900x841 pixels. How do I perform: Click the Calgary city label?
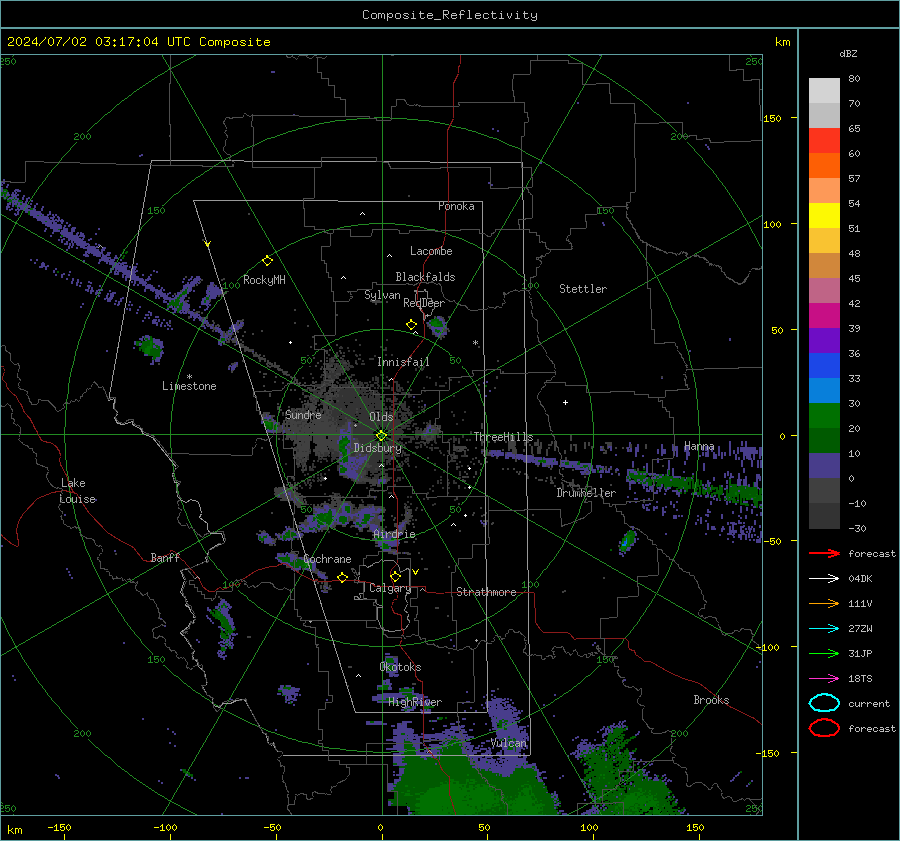(x=390, y=588)
